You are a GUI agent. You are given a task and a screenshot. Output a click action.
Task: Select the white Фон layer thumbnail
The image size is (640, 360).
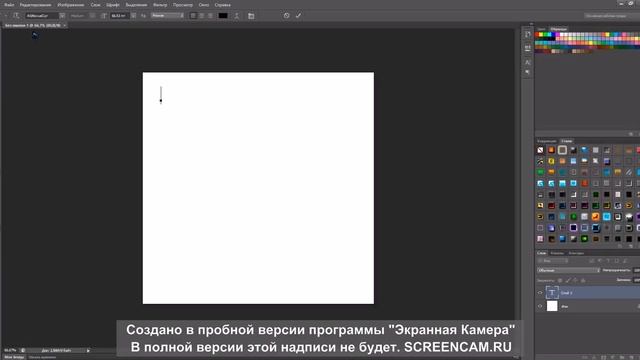pyautogui.click(x=552, y=306)
